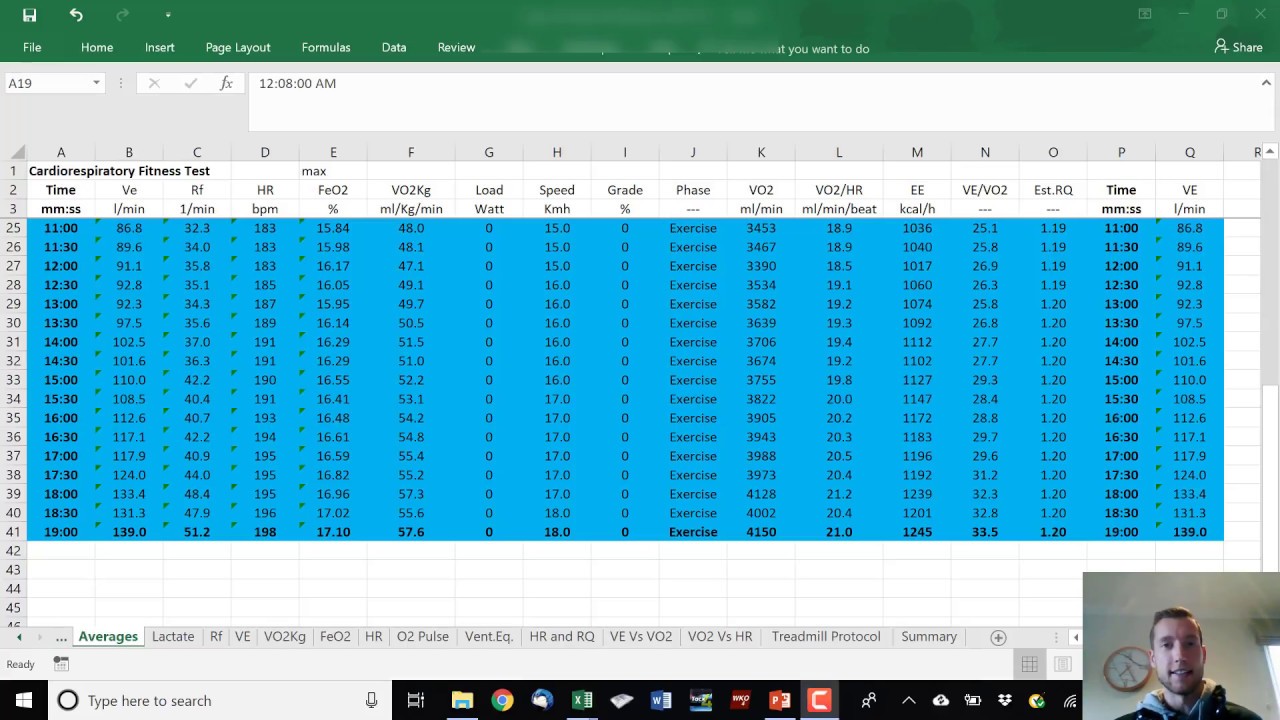Click the Est.RQ header cell

pyautogui.click(x=1053, y=190)
